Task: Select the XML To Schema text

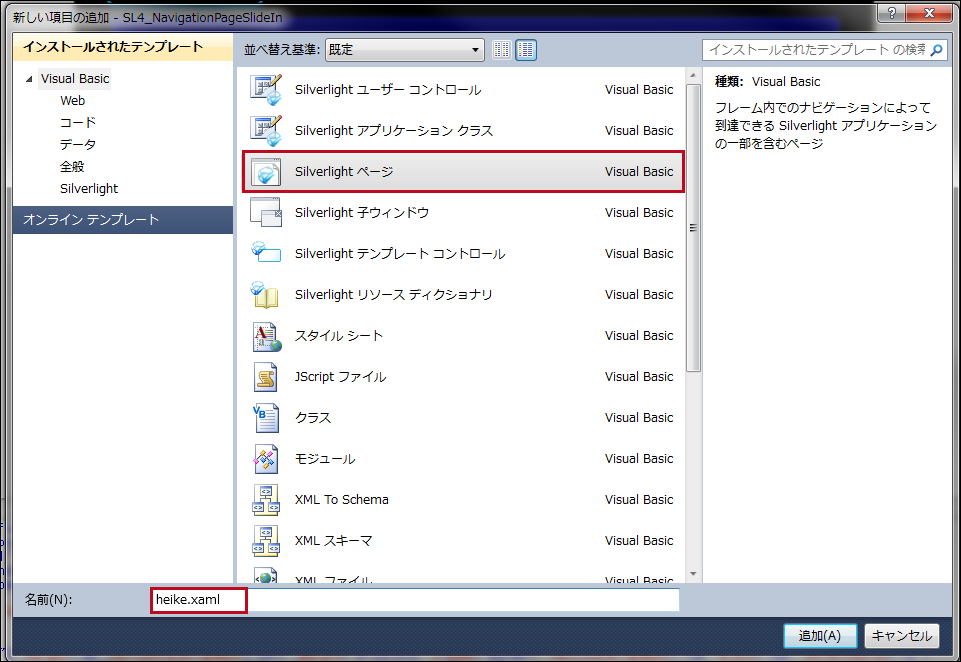Action: click(341, 500)
